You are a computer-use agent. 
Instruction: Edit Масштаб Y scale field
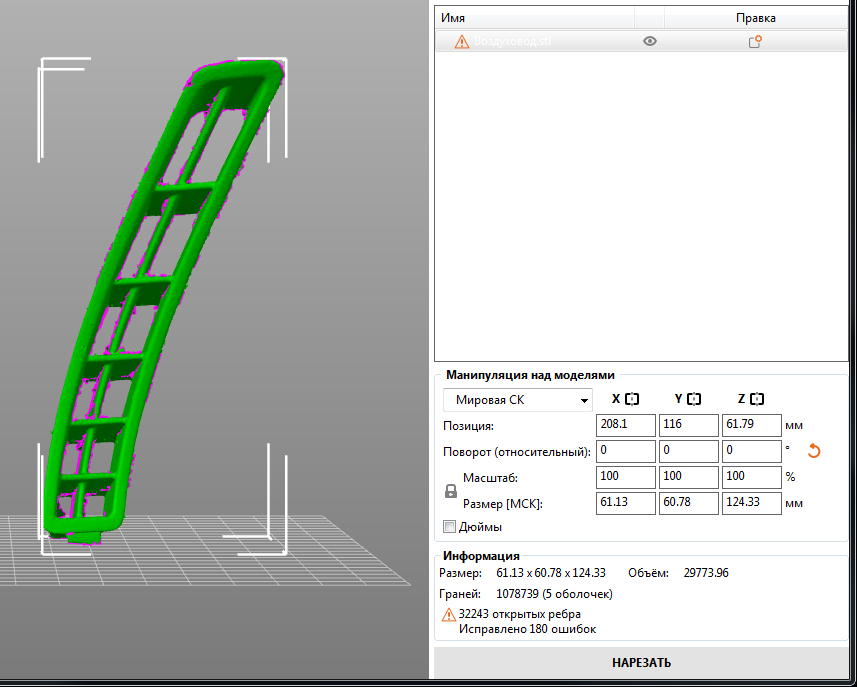click(689, 477)
